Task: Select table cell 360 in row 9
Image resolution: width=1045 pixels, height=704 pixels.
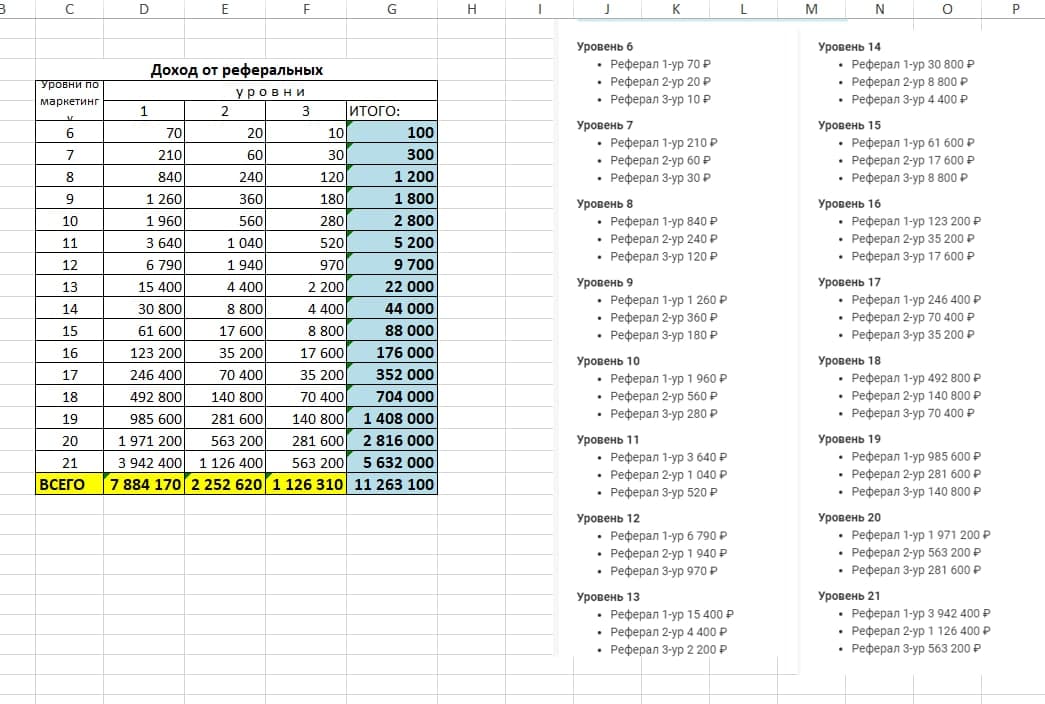Action: pyautogui.click(x=225, y=199)
